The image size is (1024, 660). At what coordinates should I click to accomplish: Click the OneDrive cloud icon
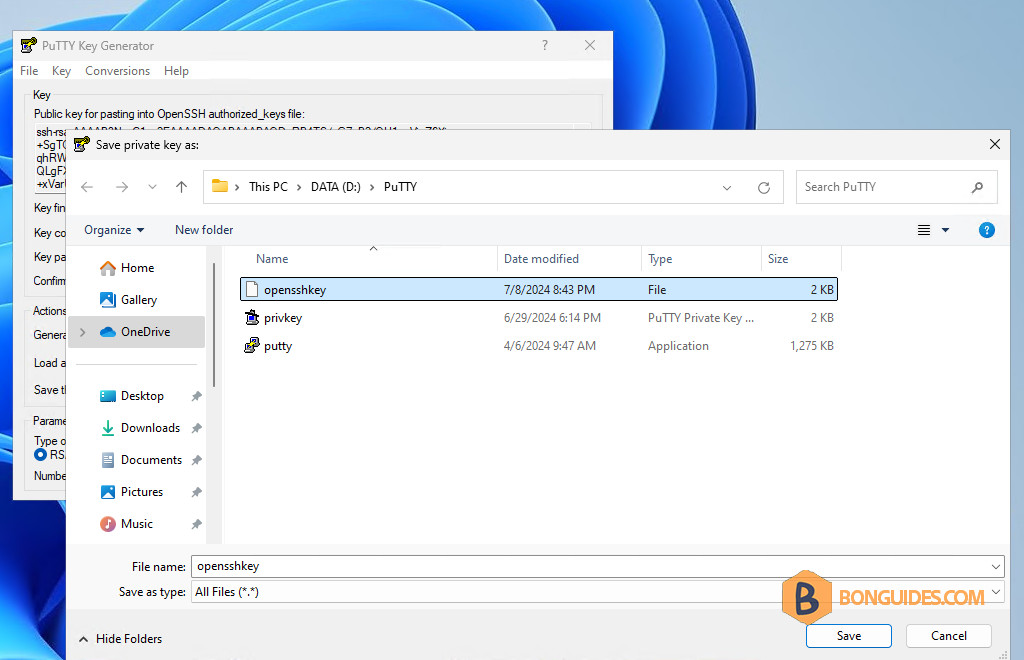click(108, 332)
